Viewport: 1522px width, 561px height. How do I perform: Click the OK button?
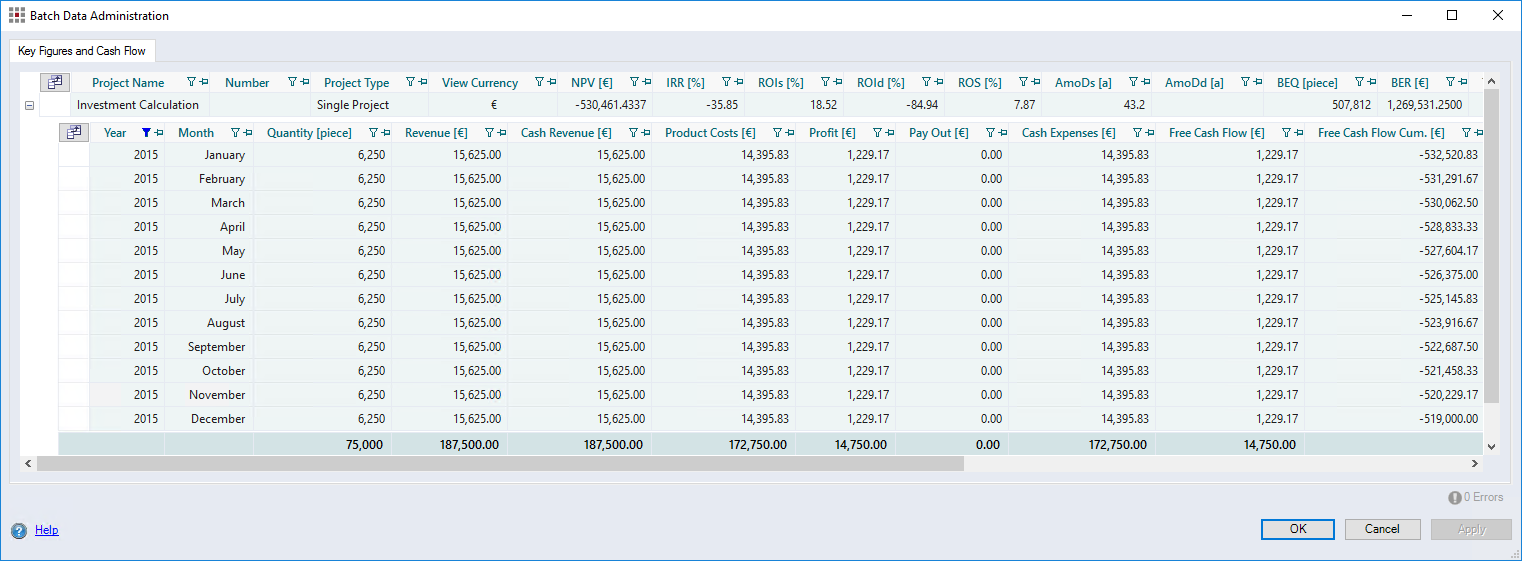point(1297,529)
